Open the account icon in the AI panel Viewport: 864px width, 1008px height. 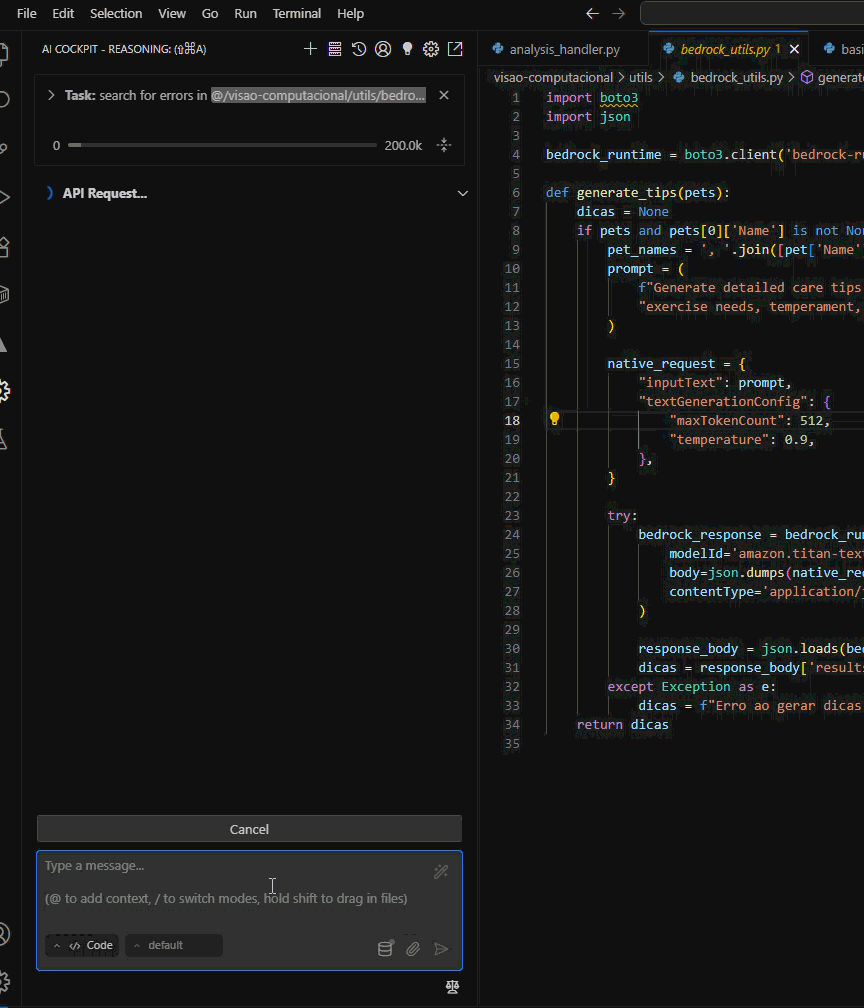383,48
